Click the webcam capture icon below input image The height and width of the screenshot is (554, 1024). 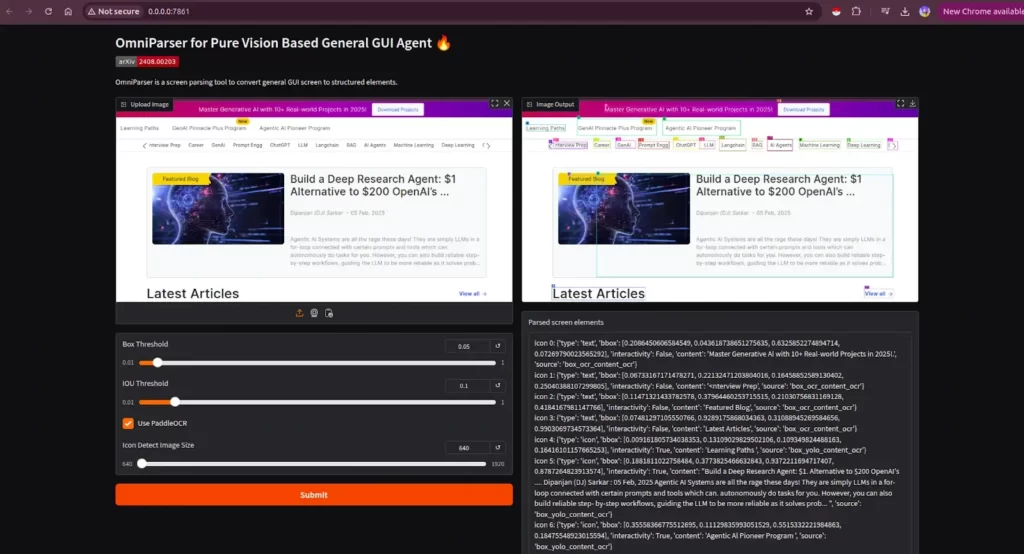click(x=314, y=313)
